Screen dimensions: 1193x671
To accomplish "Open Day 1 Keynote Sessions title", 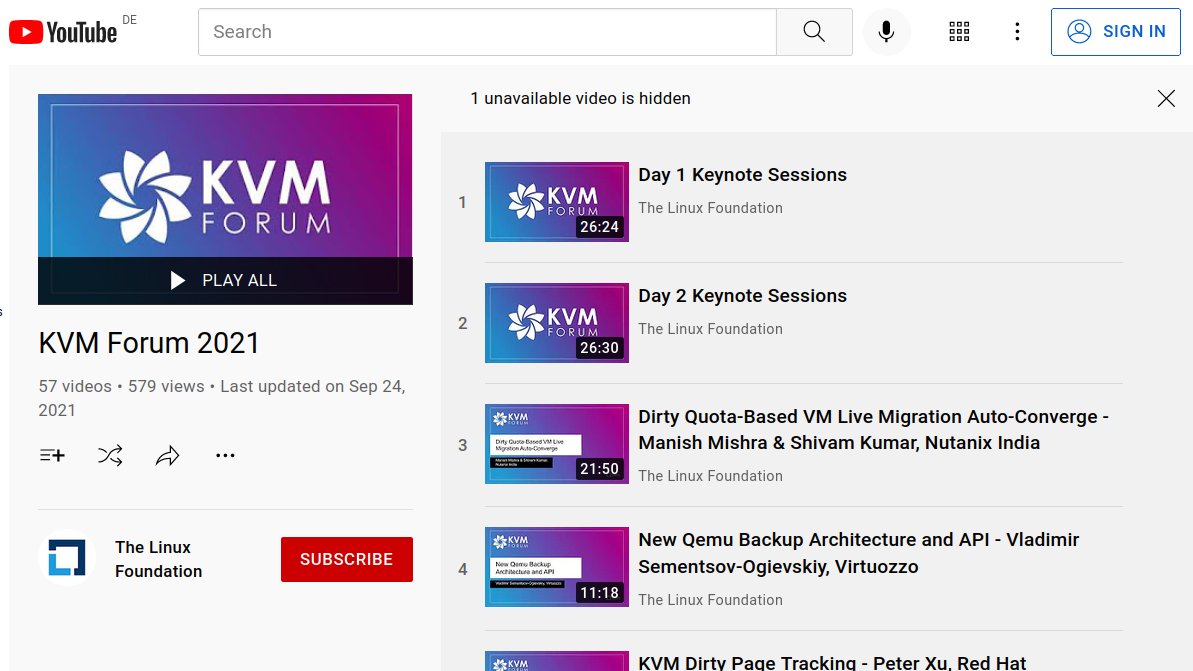I will coord(742,175).
